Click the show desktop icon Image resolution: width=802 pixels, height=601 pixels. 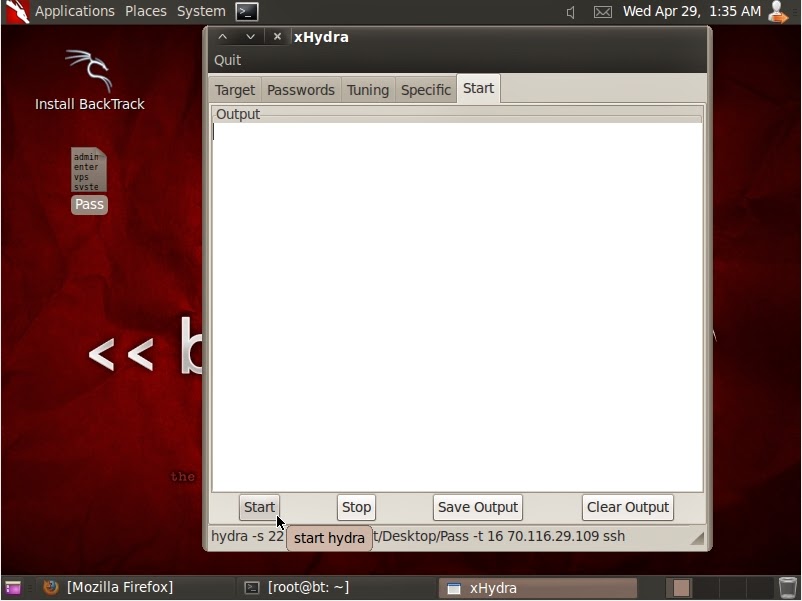pyautogui.click(x=13, y=588)
